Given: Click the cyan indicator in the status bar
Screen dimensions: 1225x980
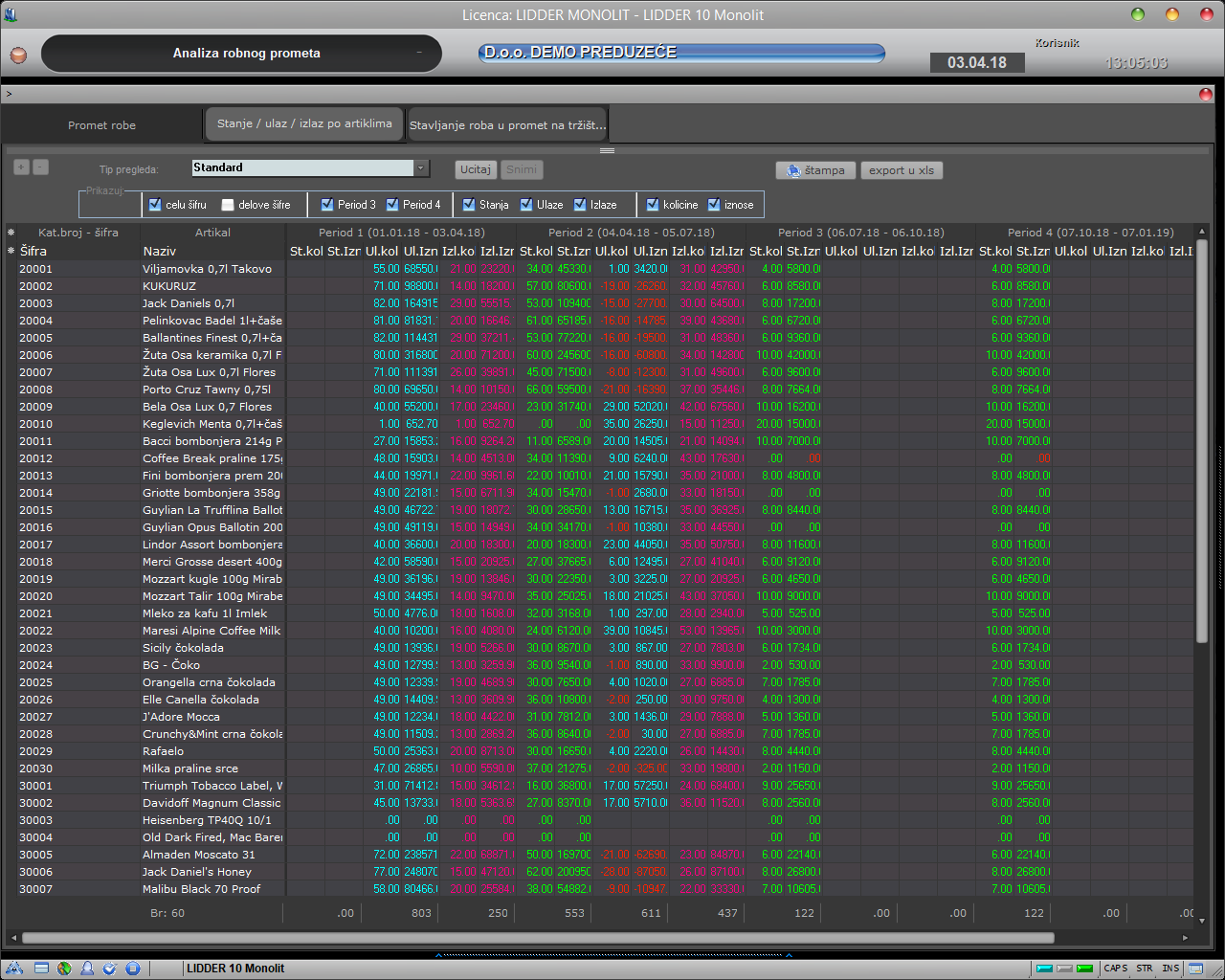Looking at the screenshot, I should (x=1044, y=969).
